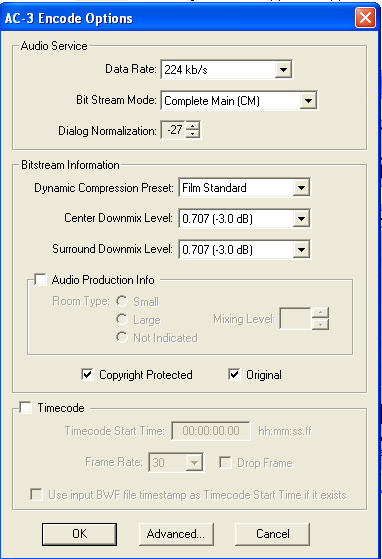This screenshot has width=382, height=559.
Task: Expand the Bit Stream Mode dropdown
Action: tap(308, 101)
